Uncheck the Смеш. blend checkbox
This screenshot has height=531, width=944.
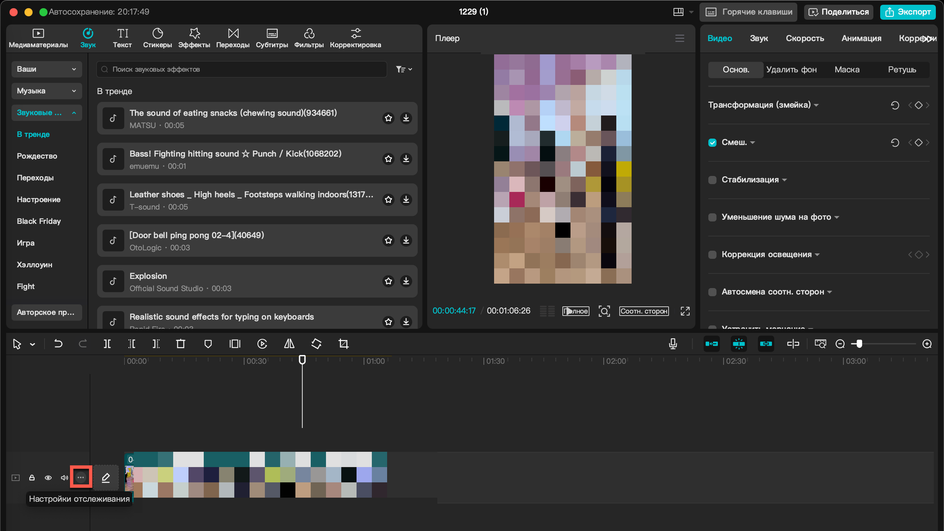(x=712, y=143)
